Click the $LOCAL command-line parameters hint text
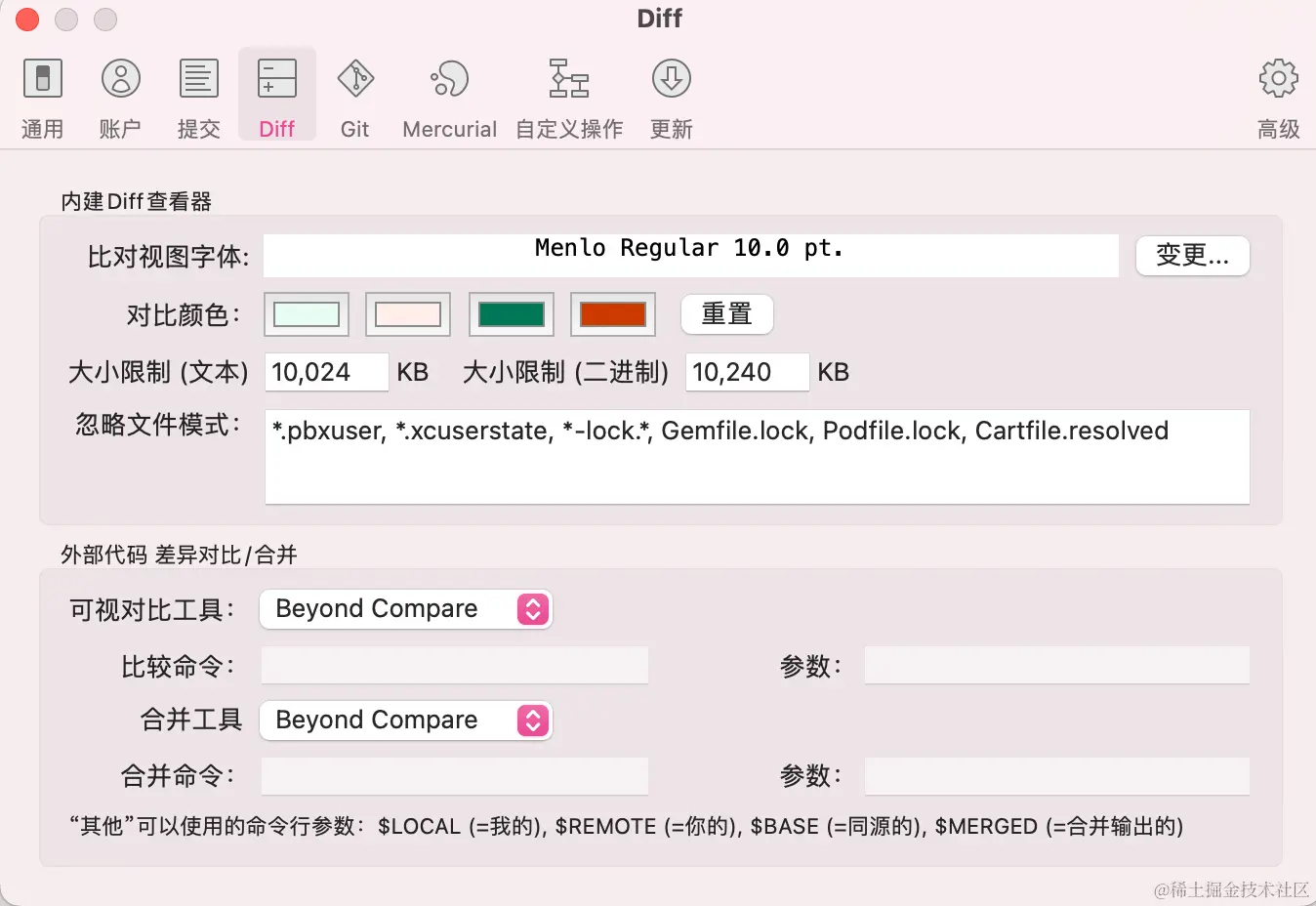Viewport: 1316px width, 906px height. pos(626,827)
